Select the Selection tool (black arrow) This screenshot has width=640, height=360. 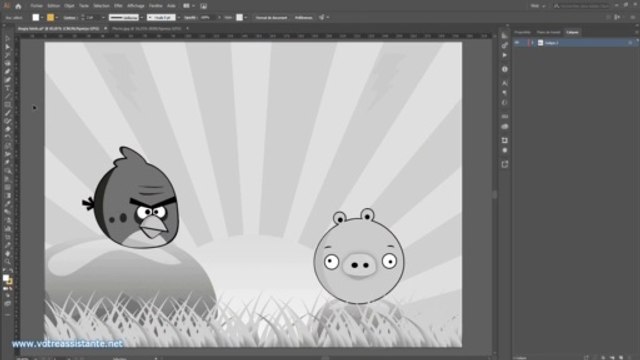point(7,39)
